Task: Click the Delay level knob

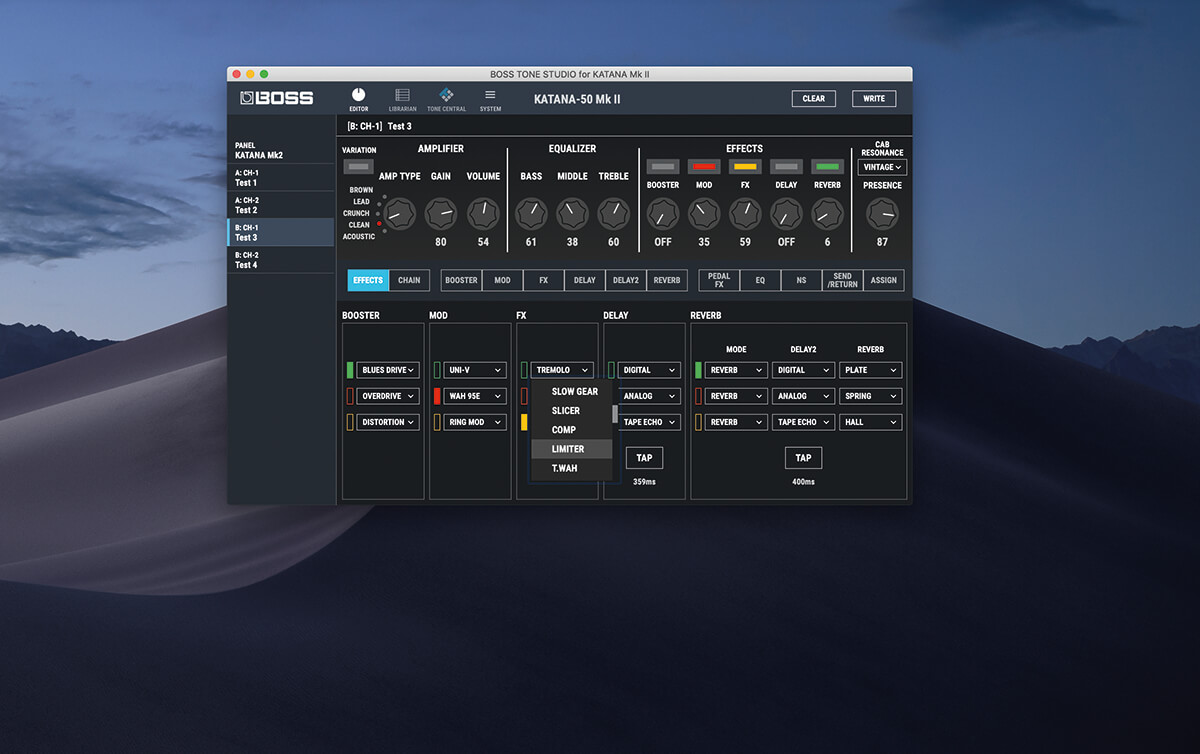Action: 786,213
